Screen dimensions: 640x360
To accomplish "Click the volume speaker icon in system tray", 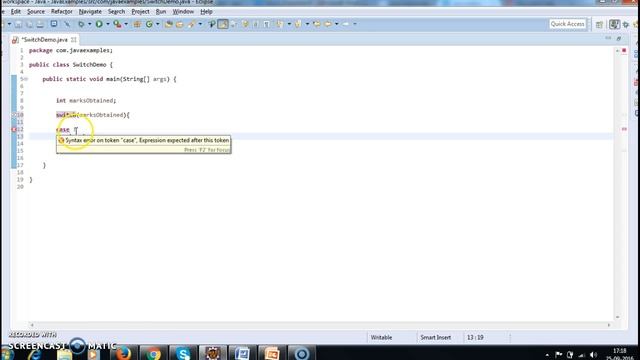I will click(x=593, y=355).
